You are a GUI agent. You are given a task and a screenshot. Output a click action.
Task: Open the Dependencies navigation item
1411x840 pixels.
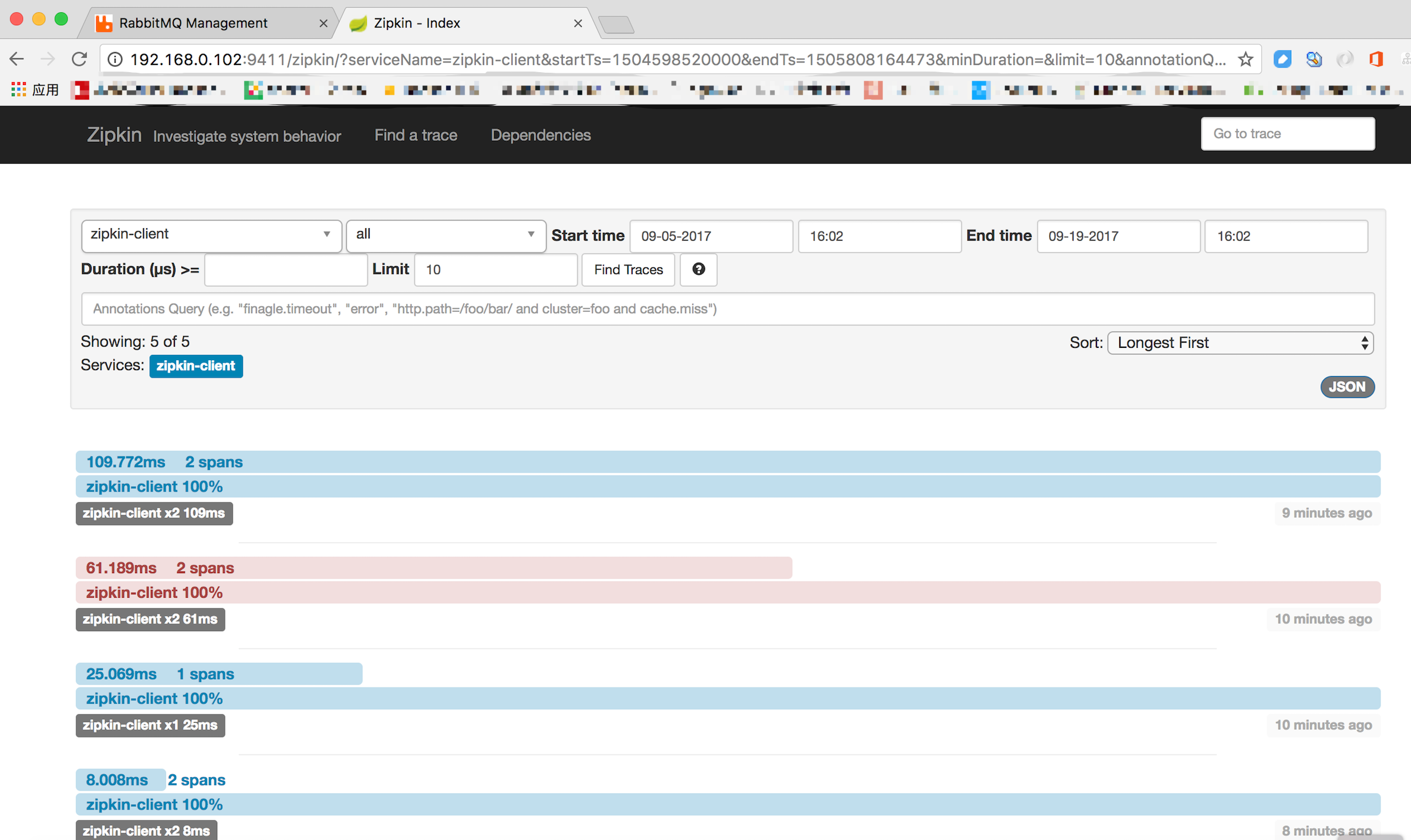(x=541, y=135)
